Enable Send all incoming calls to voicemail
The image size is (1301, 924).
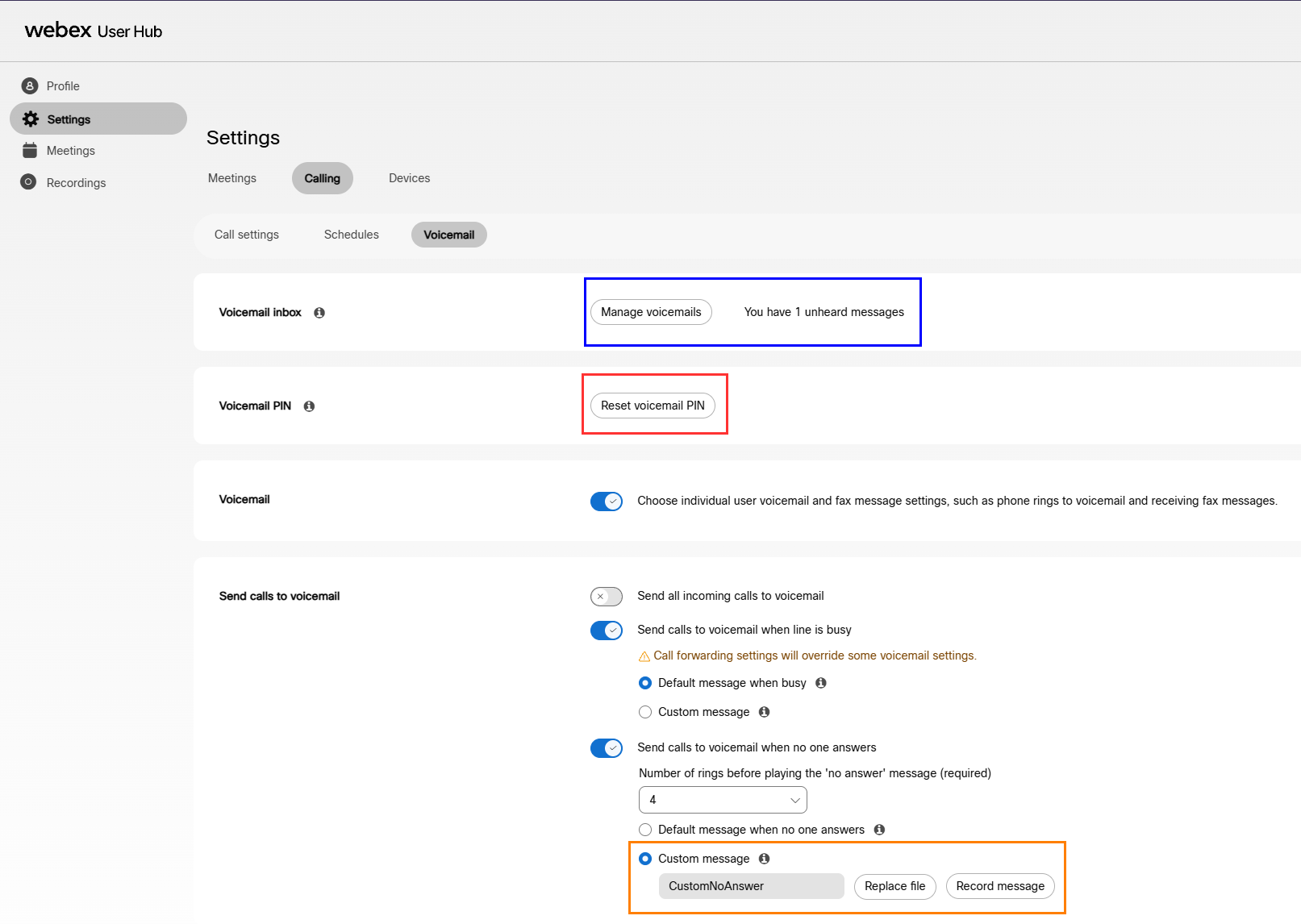(607, 597)
